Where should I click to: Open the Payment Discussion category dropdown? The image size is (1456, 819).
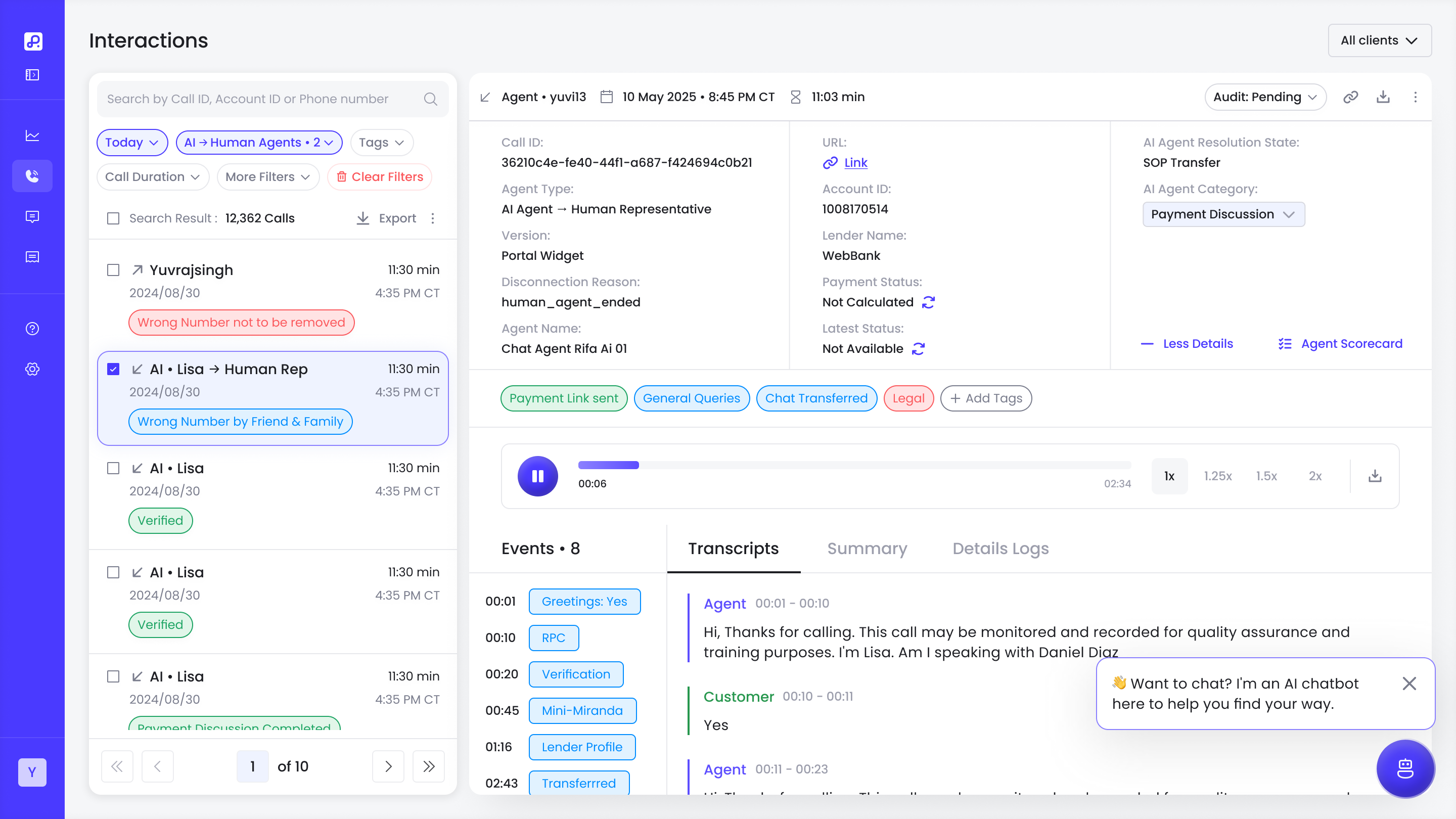tap(1223, 214)
